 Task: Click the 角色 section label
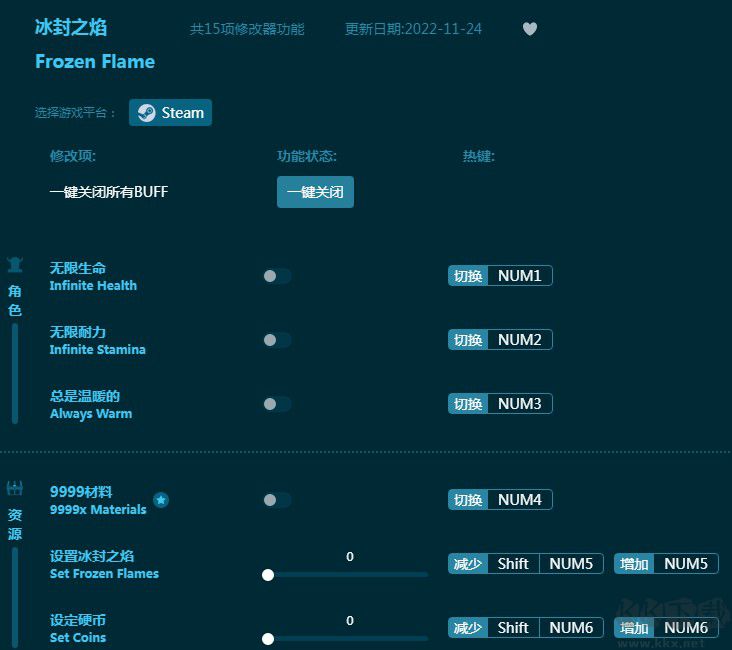tap(15, 300)
